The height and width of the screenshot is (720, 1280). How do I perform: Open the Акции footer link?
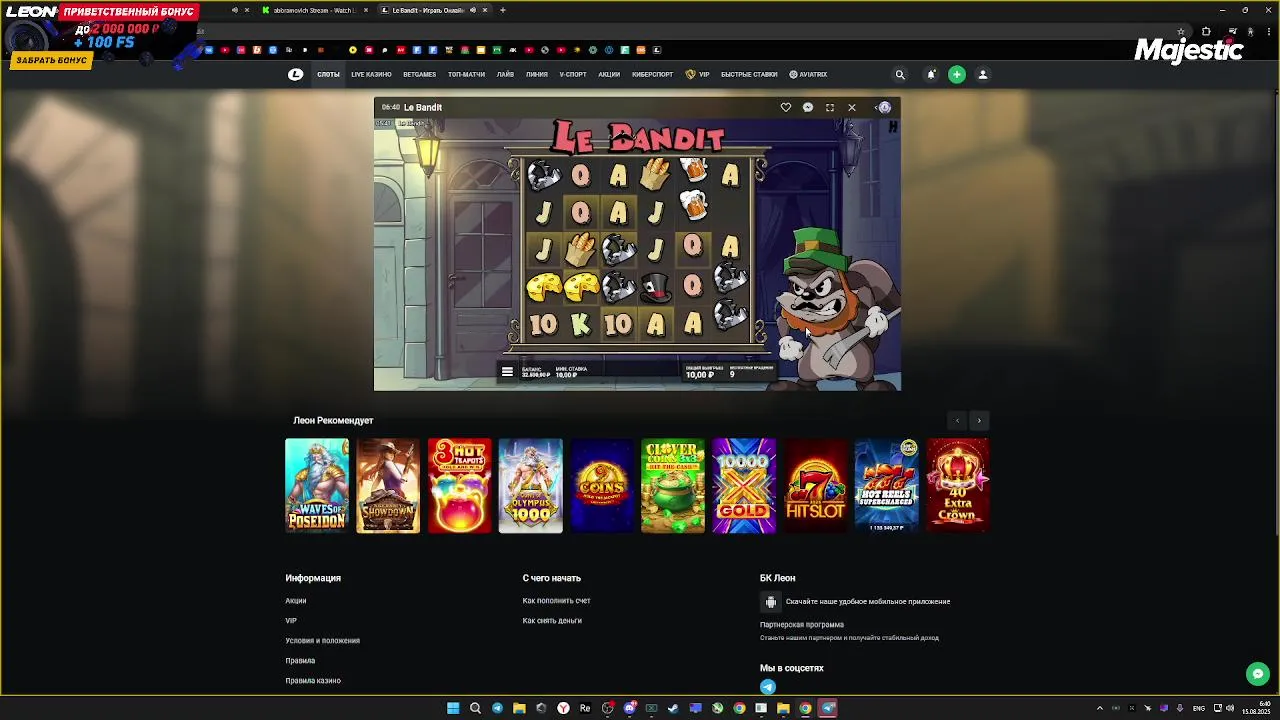tap(296, 601)
